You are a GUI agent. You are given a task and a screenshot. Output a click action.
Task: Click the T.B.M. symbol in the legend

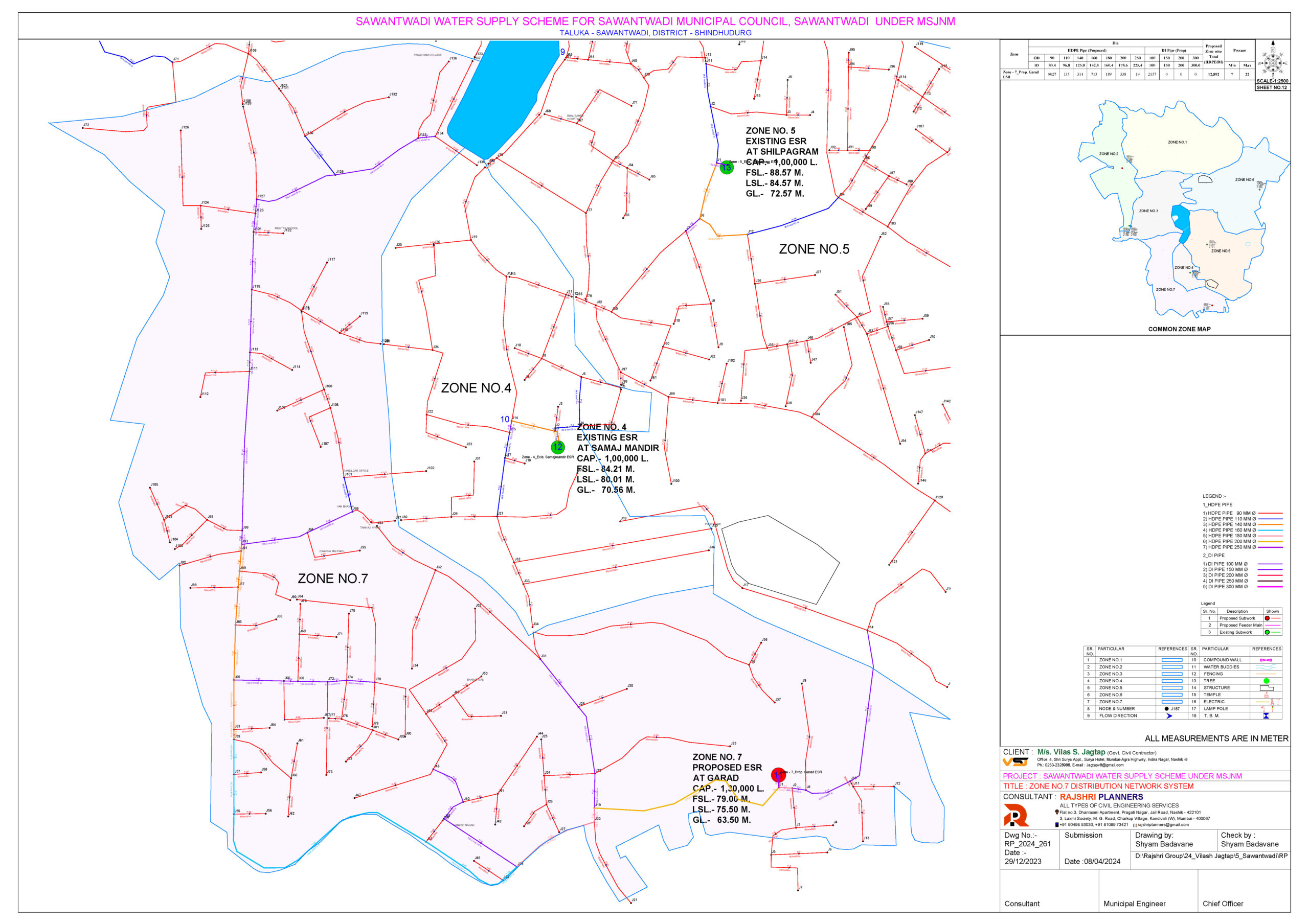[x=1266, y=716]
